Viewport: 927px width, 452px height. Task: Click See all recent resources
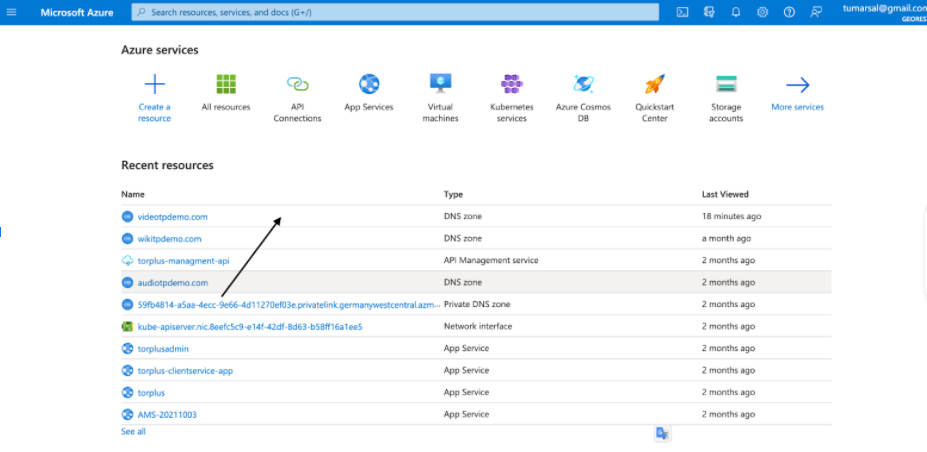133,432
